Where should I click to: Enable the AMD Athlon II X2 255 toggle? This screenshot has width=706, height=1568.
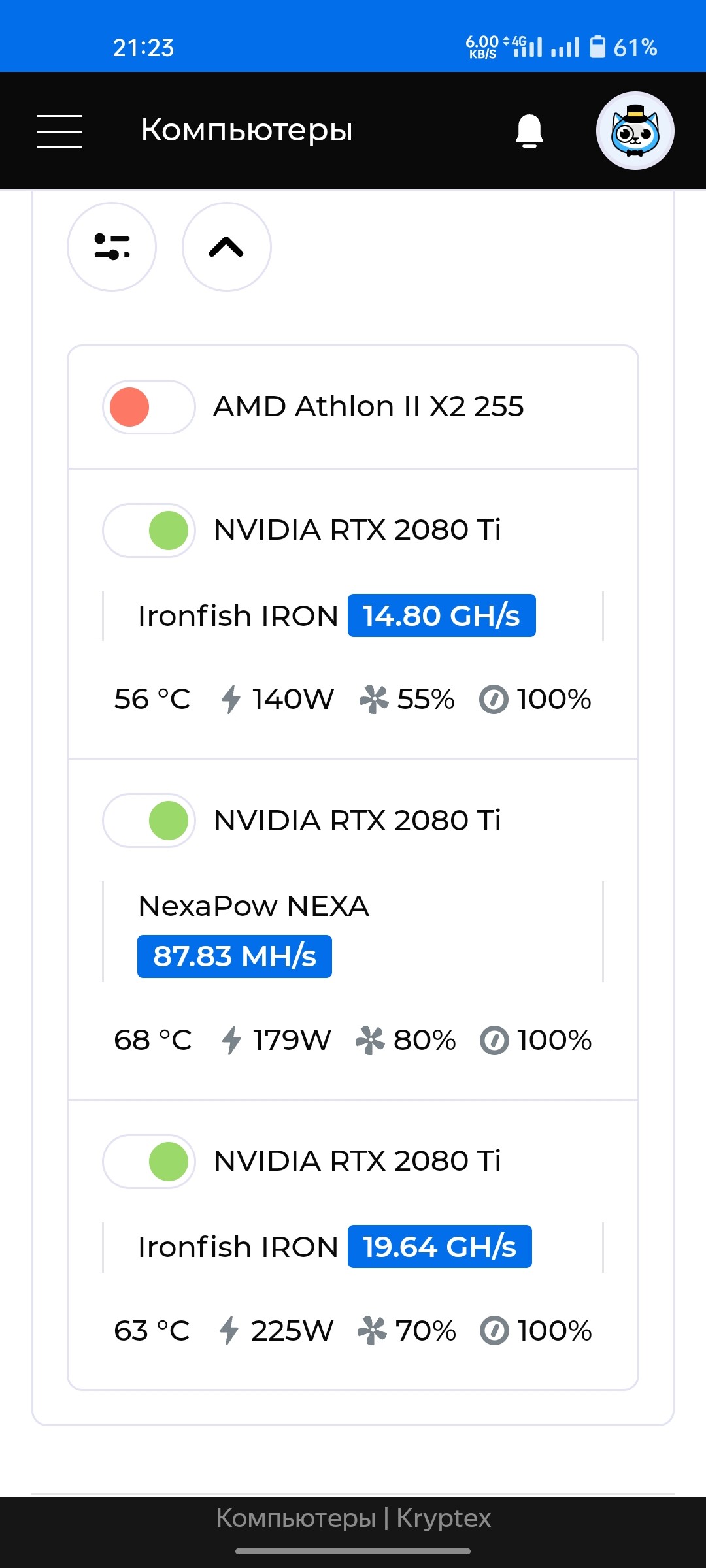149,407
